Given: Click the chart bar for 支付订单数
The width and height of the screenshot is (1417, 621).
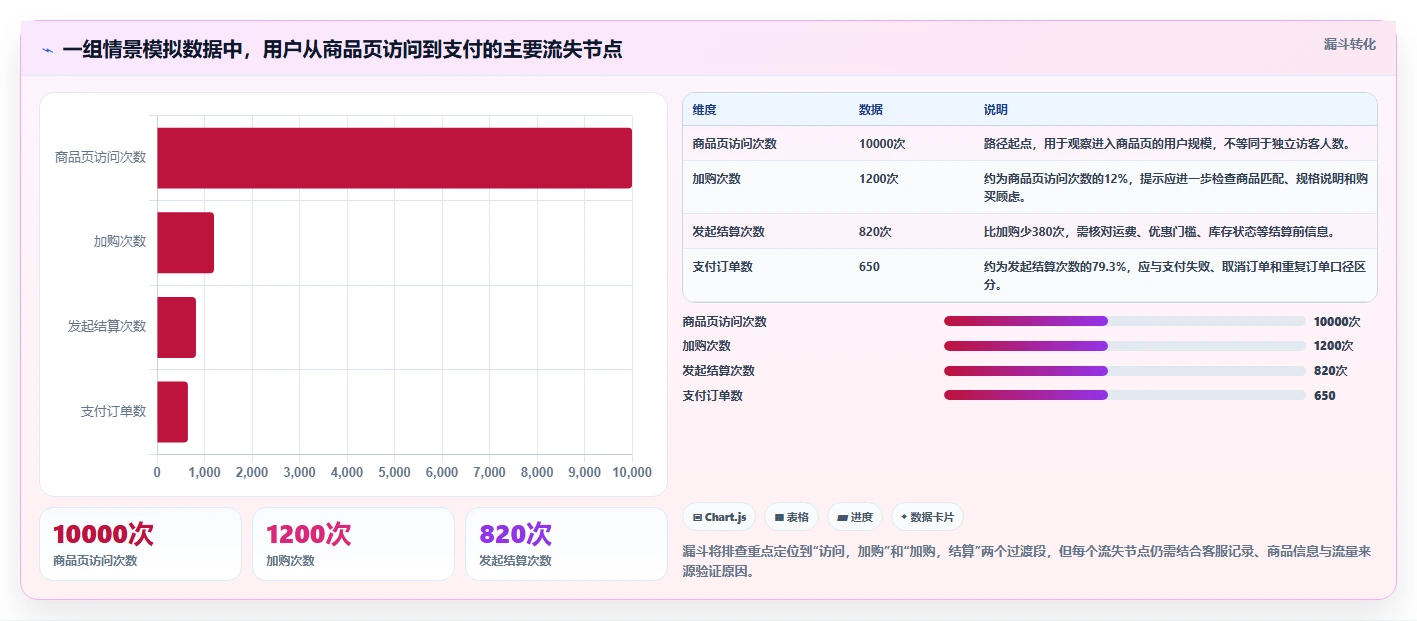Looking at the screenshot, I should coord(172,412).
